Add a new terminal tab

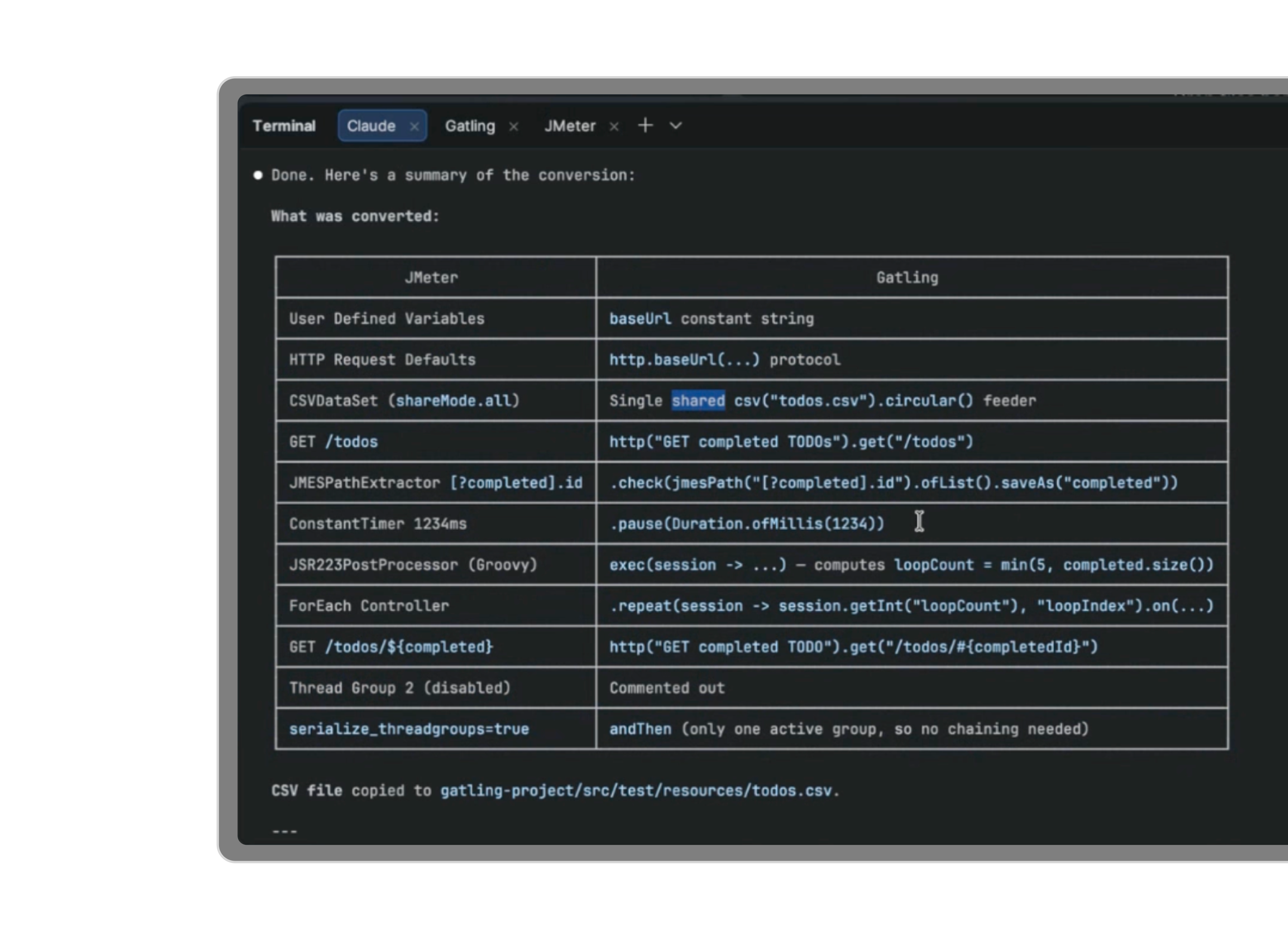(x=645, y=126)
